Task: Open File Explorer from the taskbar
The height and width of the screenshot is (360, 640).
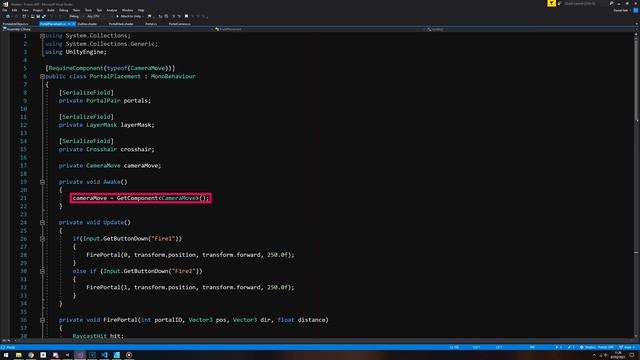Action: click(18, 355)
